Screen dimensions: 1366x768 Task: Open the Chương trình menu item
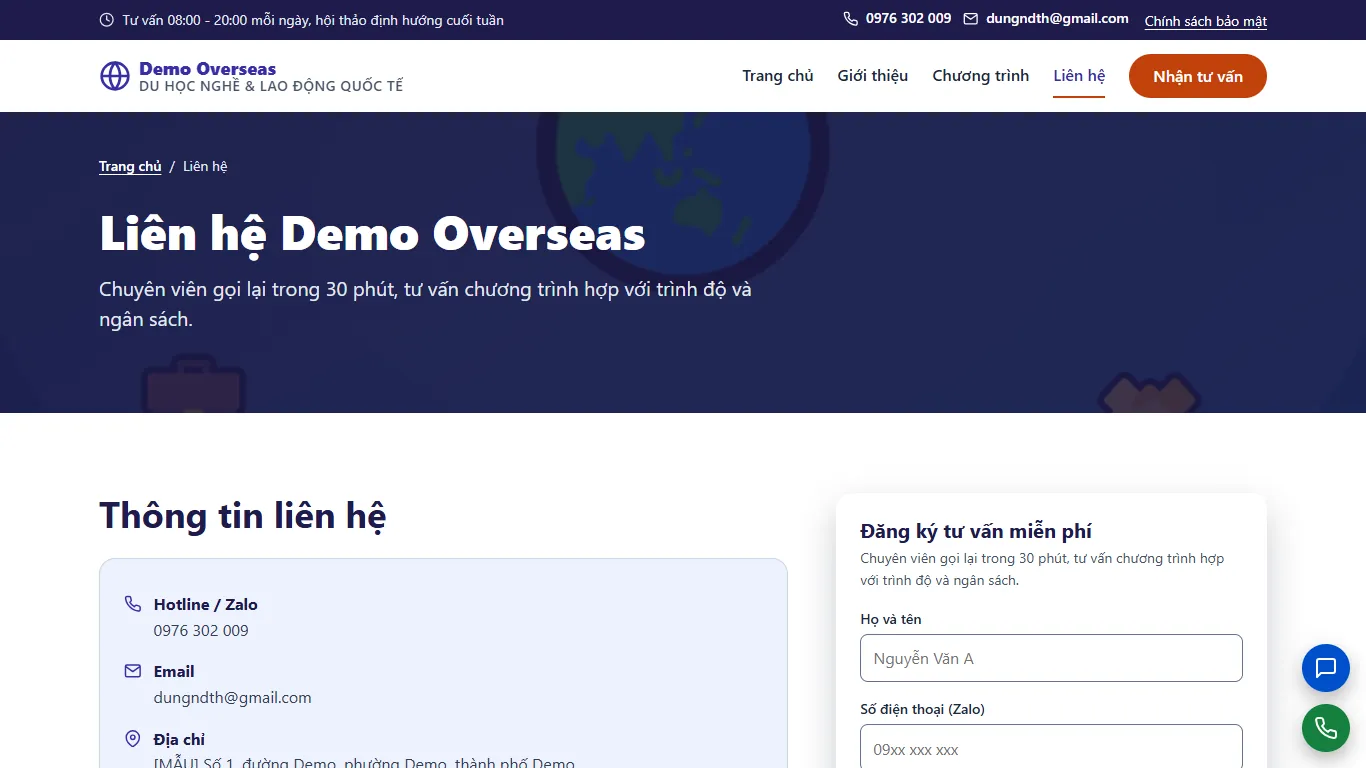click(x=981, y=76)
